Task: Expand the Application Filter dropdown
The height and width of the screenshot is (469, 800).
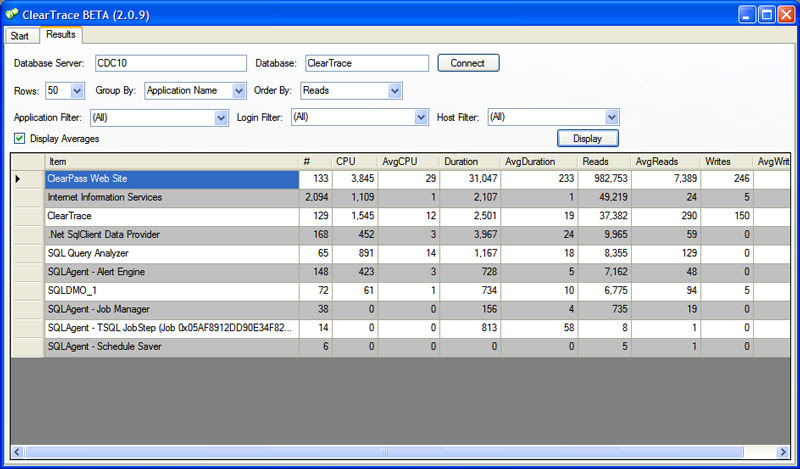Action: point(221,118)
